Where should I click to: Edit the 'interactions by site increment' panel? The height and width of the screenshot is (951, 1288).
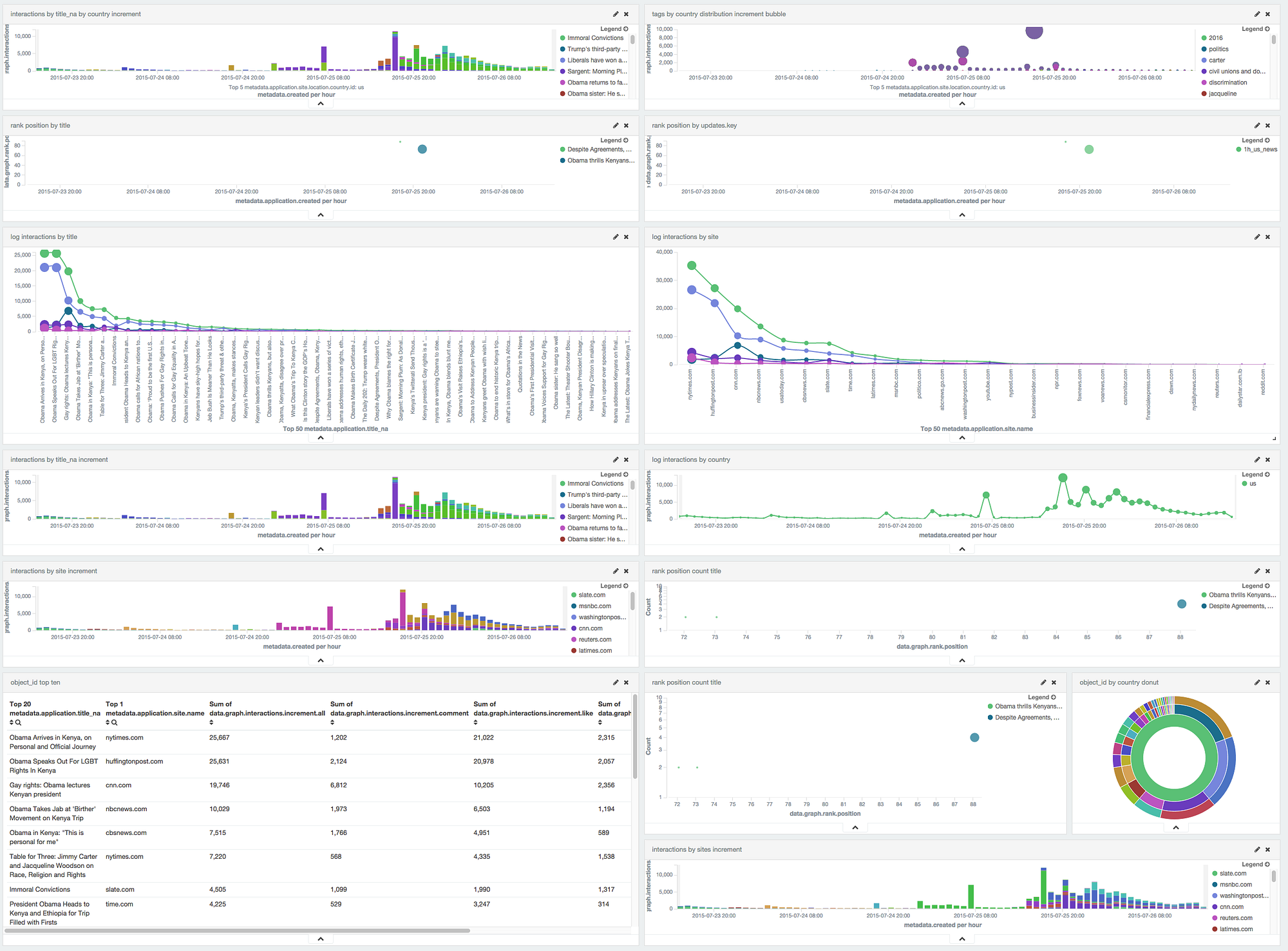coord(615,572)
